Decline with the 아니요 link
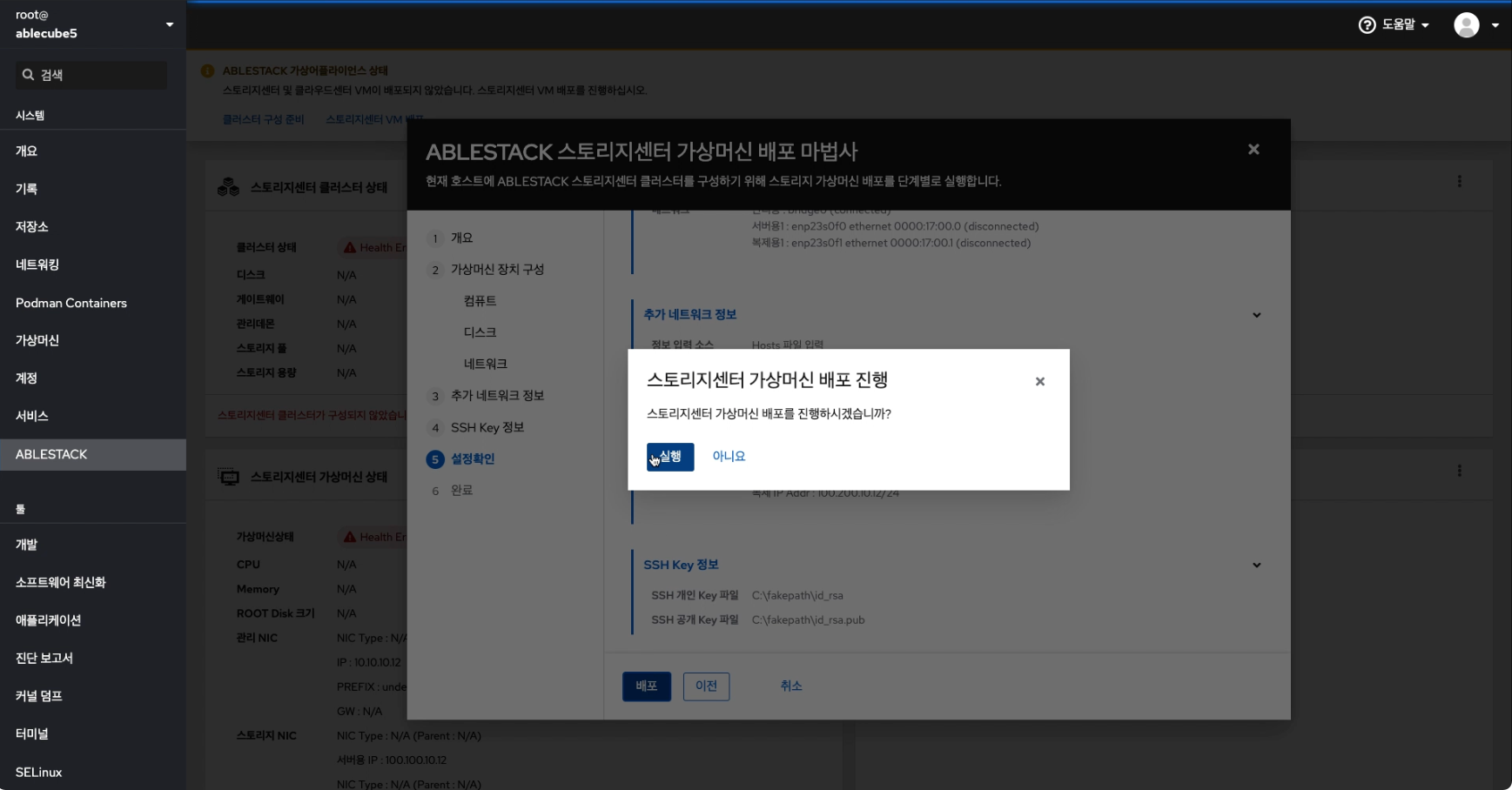This screenshot has width=1512, height=790. tap(729, 456)
